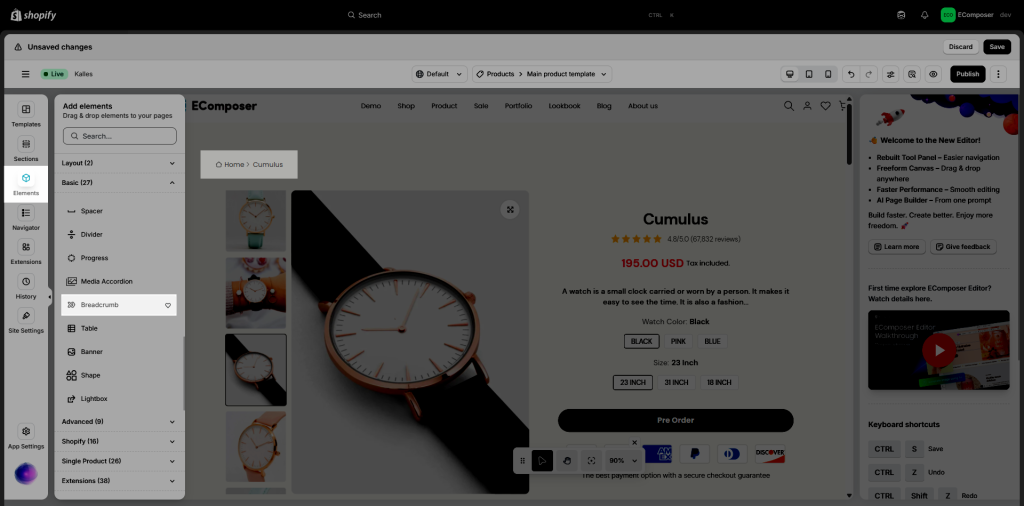
Task: Open the Navigator panel
Action: [26, 217]
